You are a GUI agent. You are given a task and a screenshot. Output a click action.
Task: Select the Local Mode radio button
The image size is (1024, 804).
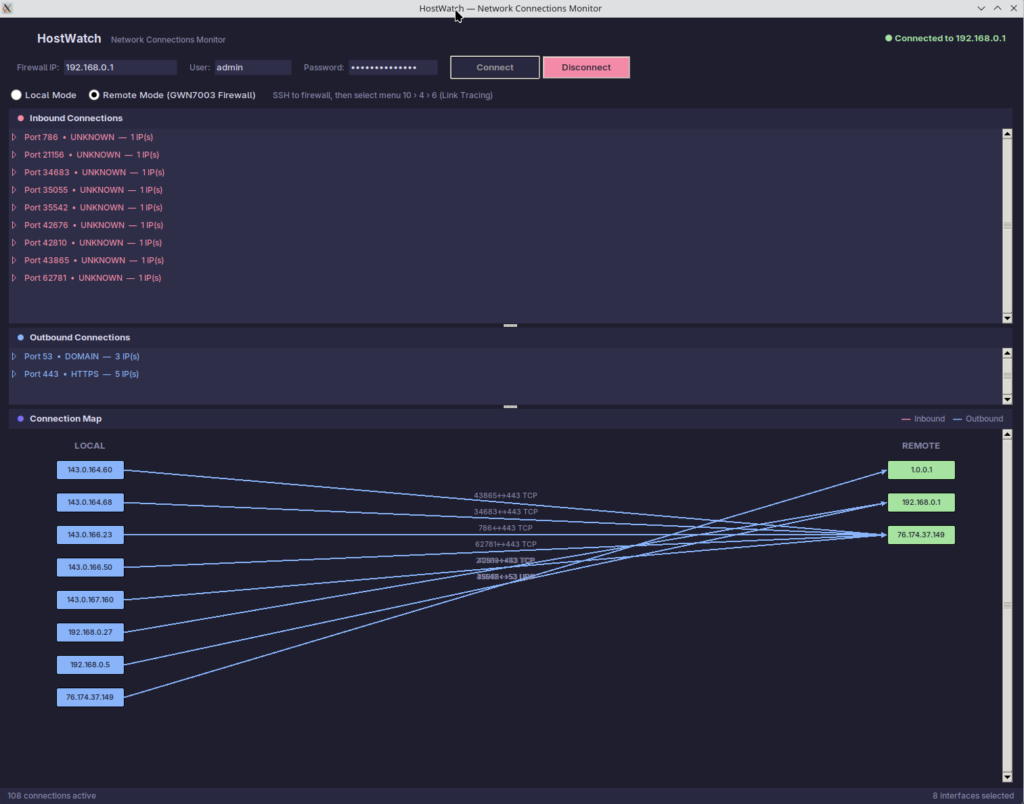click(x=16, y=95)
